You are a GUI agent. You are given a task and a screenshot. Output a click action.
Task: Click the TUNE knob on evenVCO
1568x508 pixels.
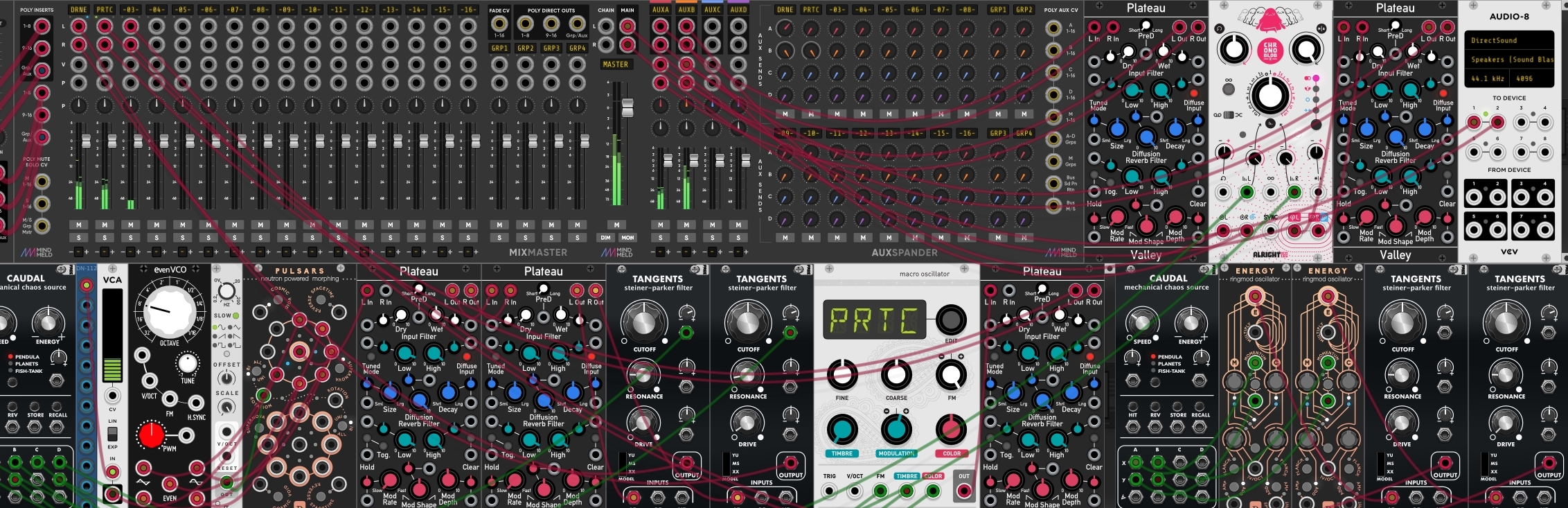(x=188, y=363)
